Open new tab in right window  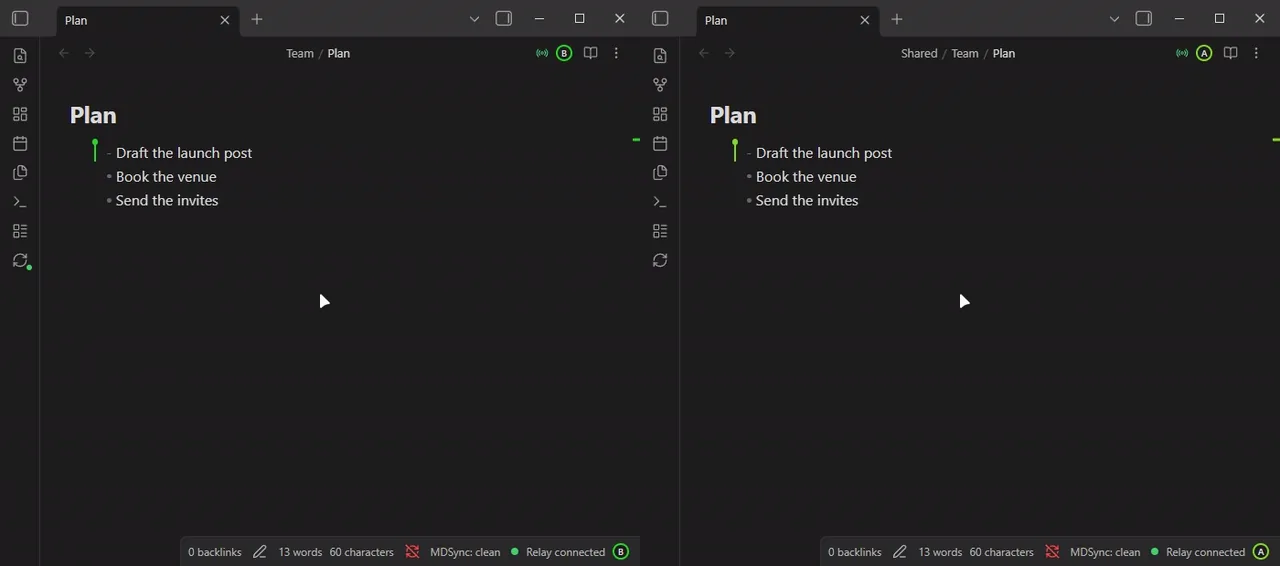[897, 19]
